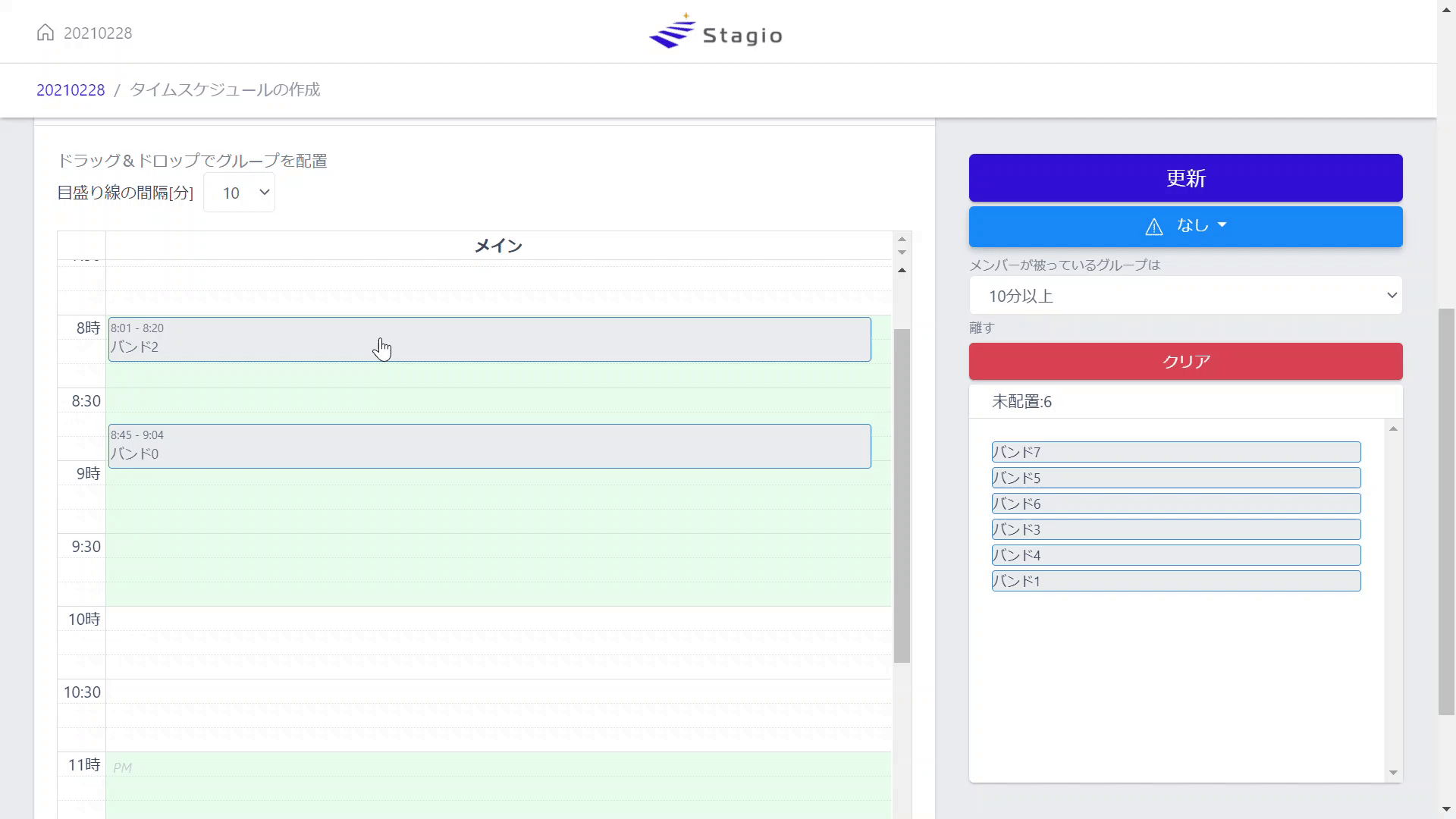Open the 目盛り線の間隔 interval dropdown
The width and height of the screenshot is (1456, 819).
(x=240, y=193)
